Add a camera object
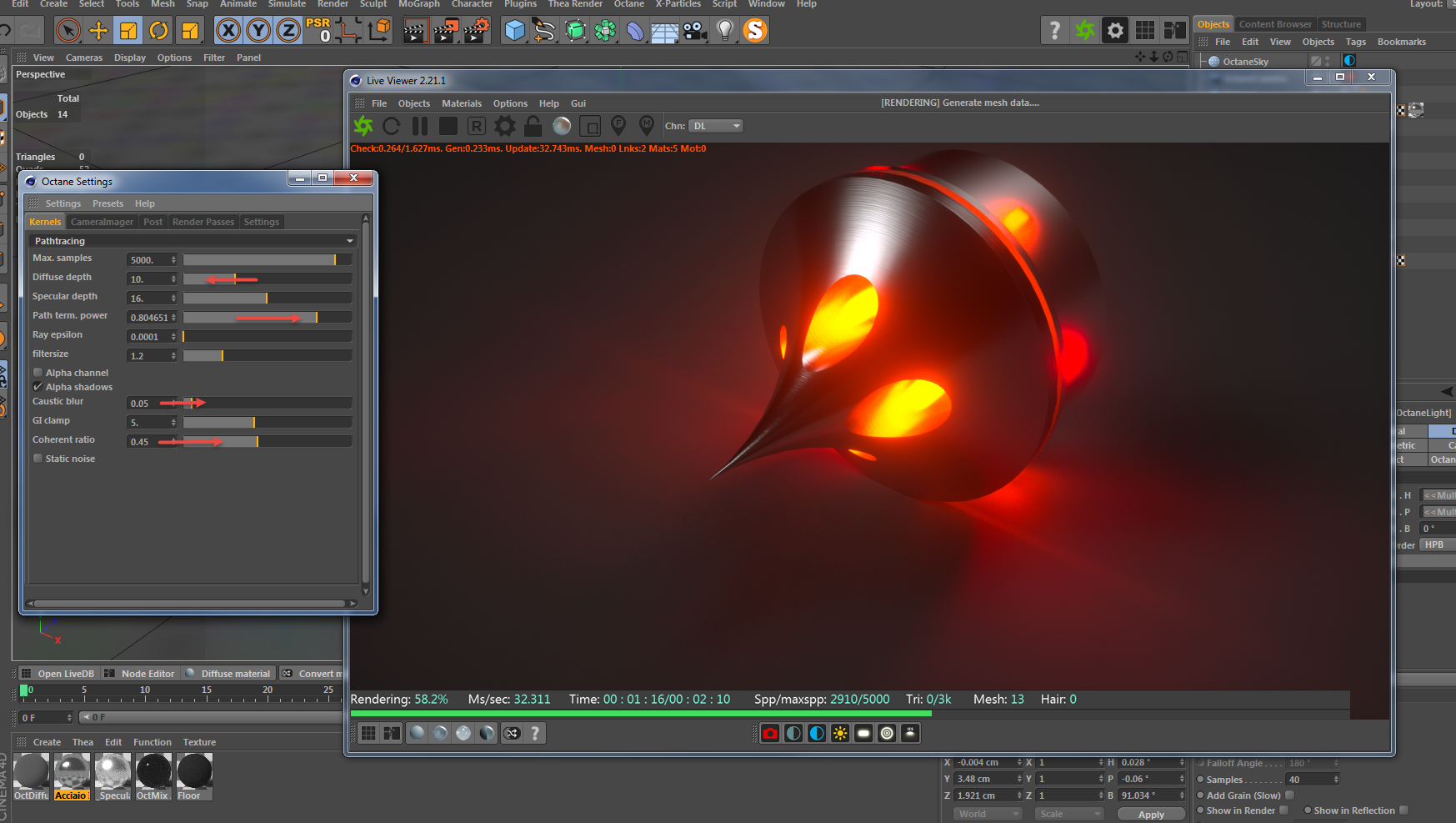Image resolution: width=1456 pixels, height=823 pixels. coord(694,31)
